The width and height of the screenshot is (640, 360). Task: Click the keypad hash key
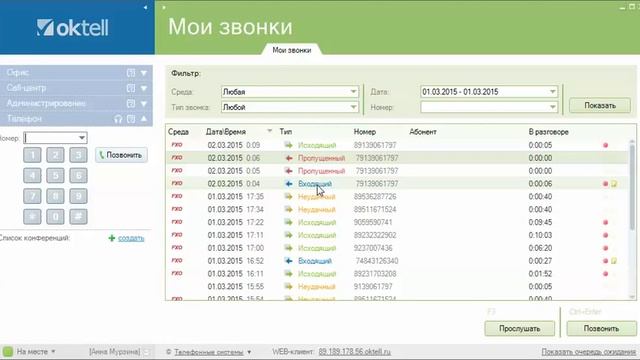coord(78,216)
